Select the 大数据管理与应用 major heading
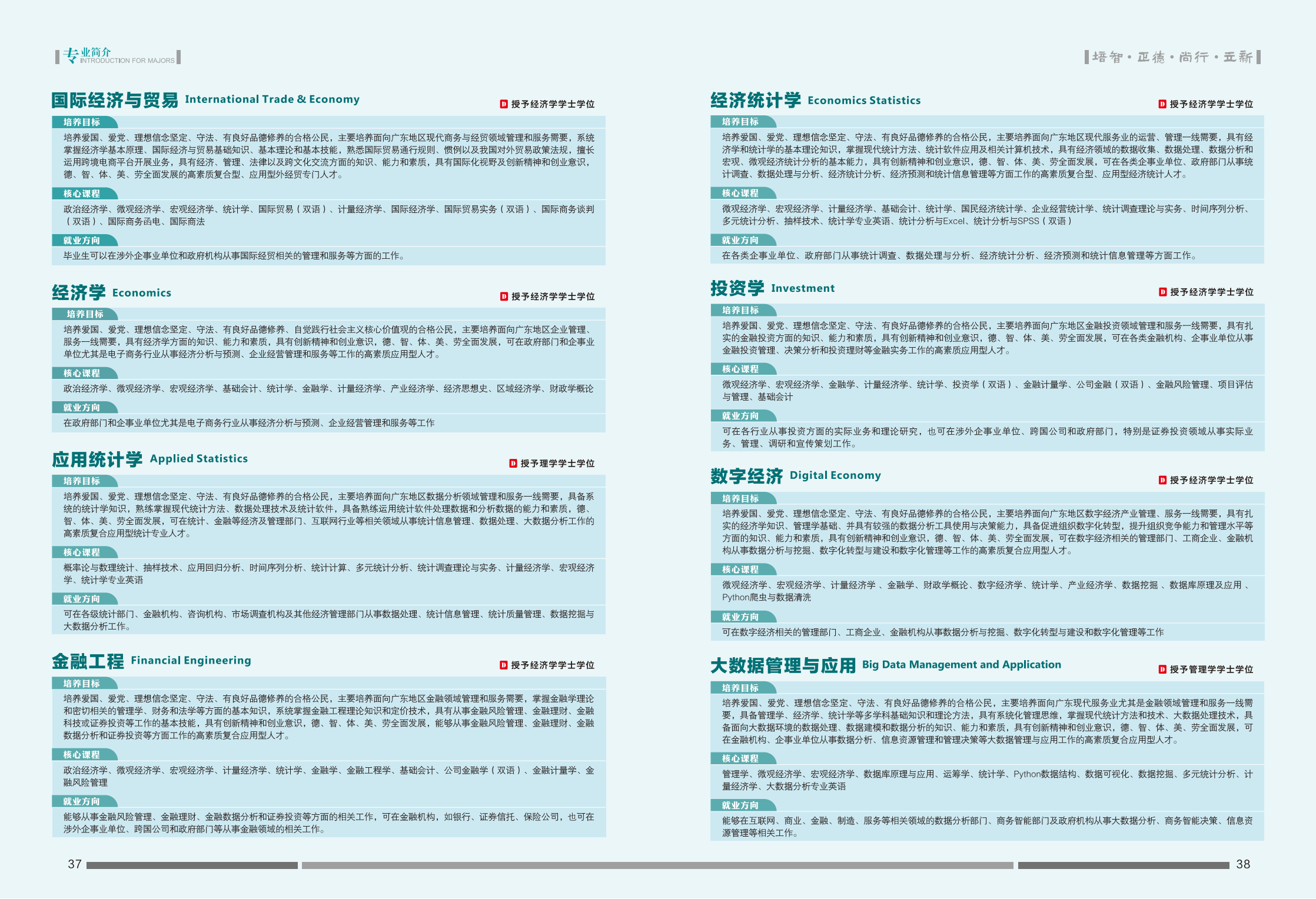 pos(783,665)
